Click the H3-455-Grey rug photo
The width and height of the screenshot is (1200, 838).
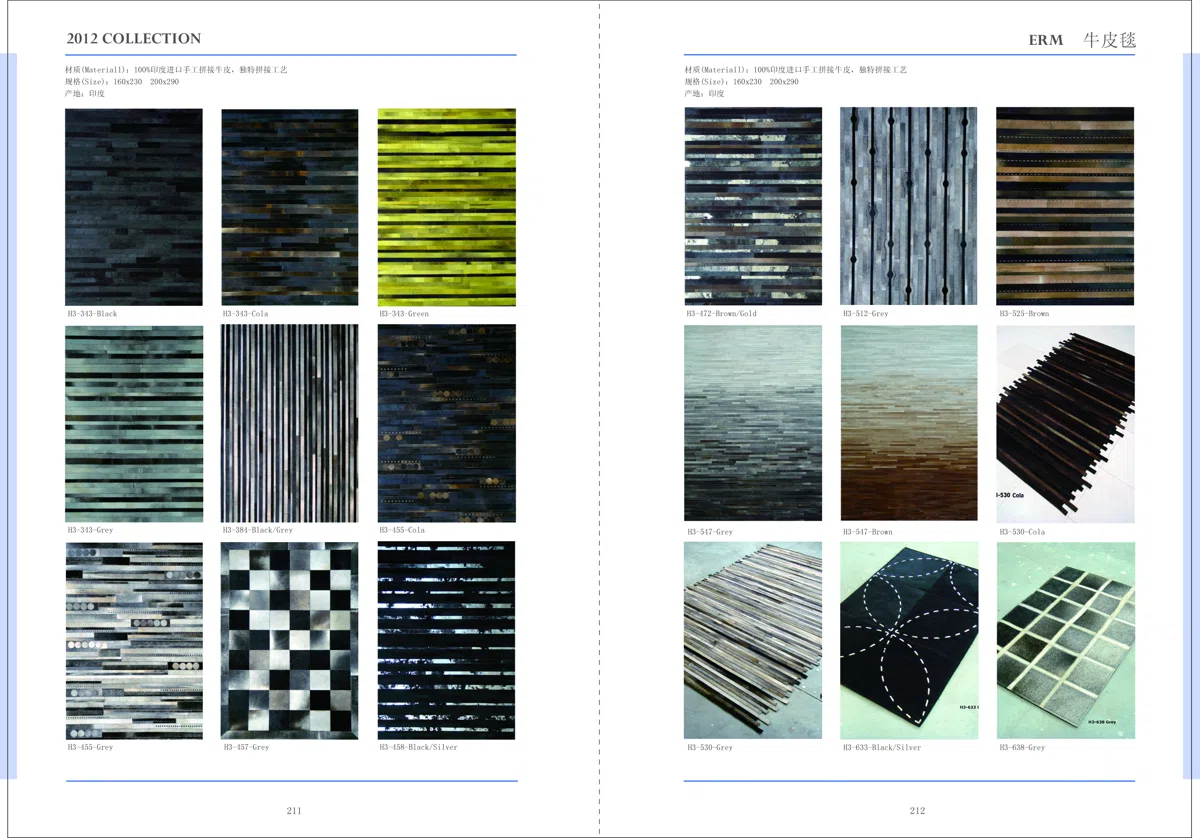click(x=134, y=641)
